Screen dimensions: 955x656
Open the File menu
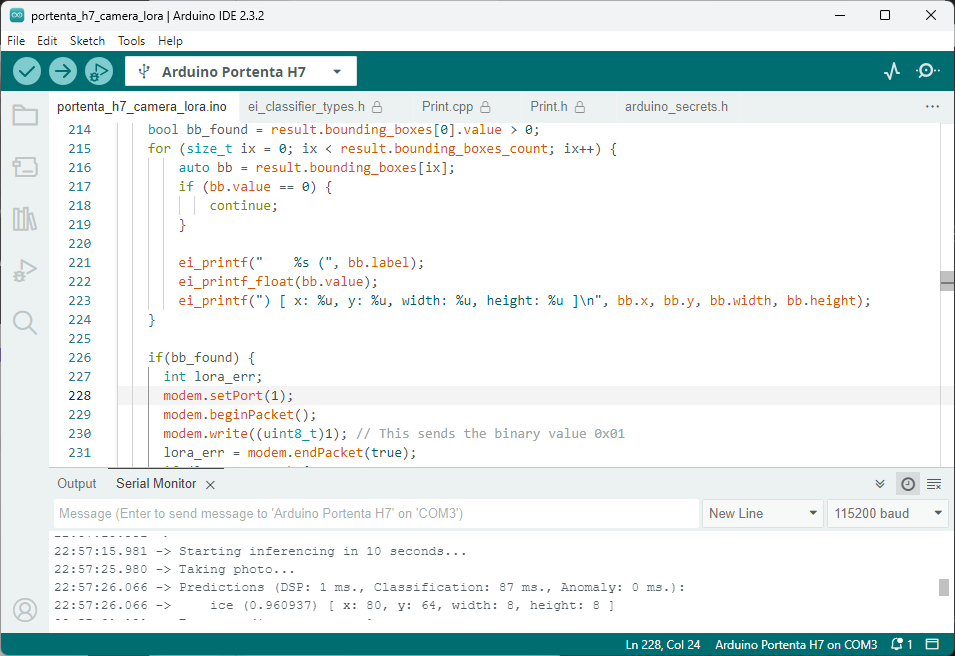click(16, 41)
